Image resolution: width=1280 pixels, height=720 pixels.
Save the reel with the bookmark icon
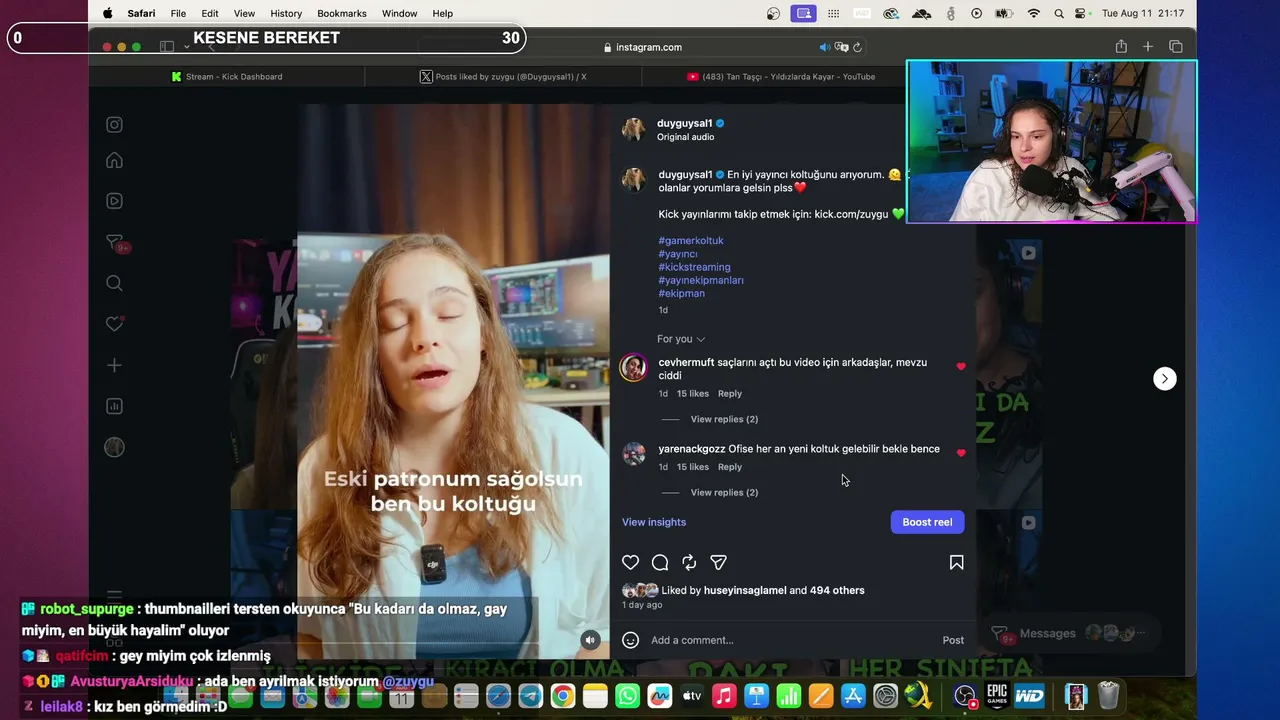coord(956,563)
